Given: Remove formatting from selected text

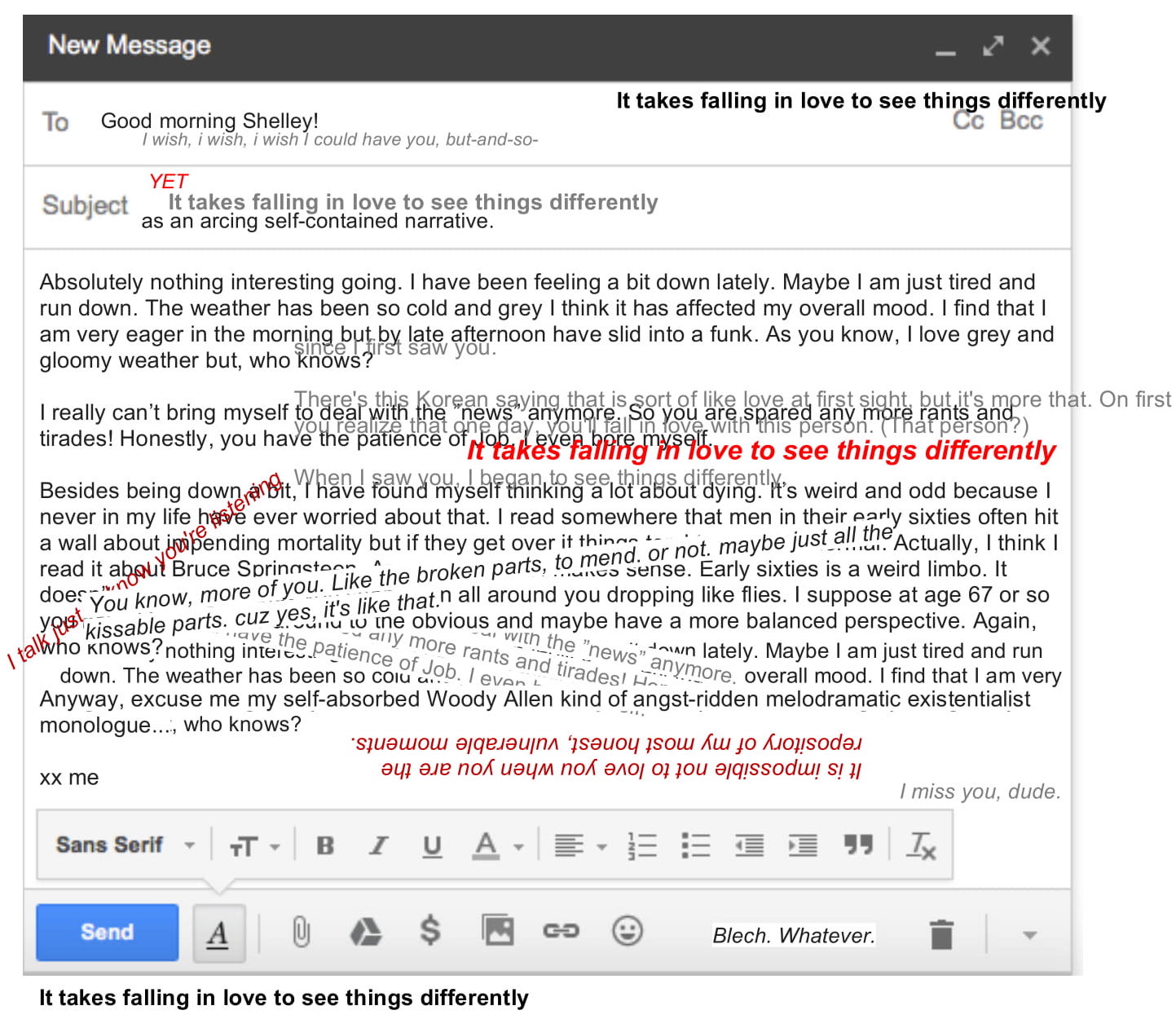Looking at the screenshot, I should click(x=921, y=845).
